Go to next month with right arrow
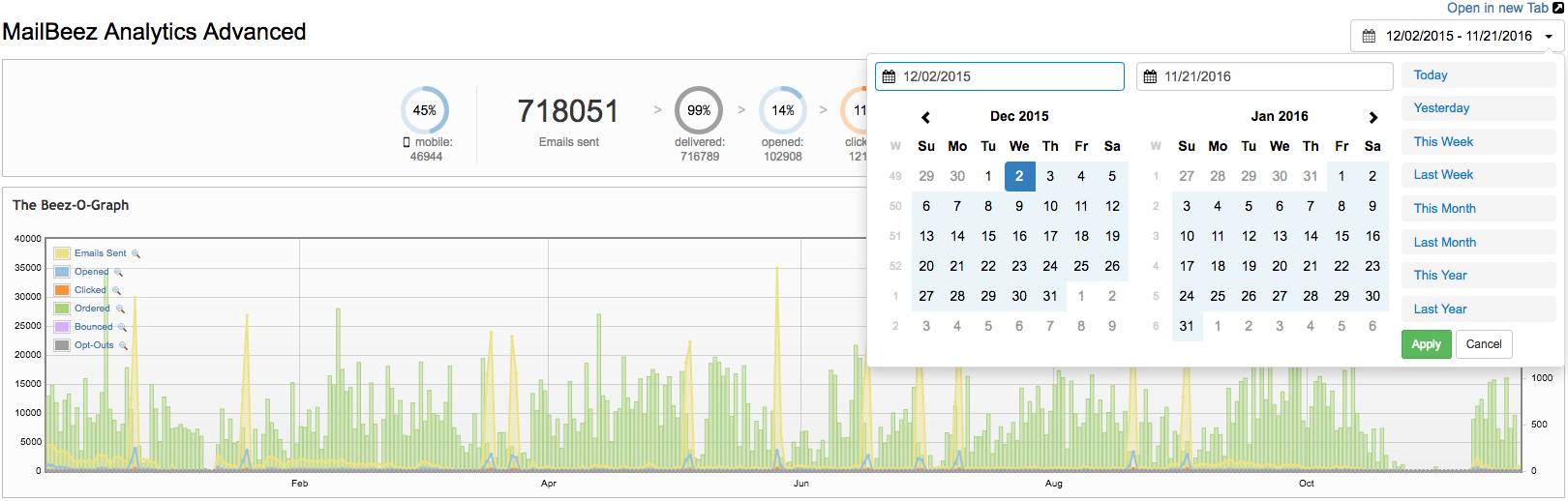The image size is (1568, 501). pos(1372,117)
